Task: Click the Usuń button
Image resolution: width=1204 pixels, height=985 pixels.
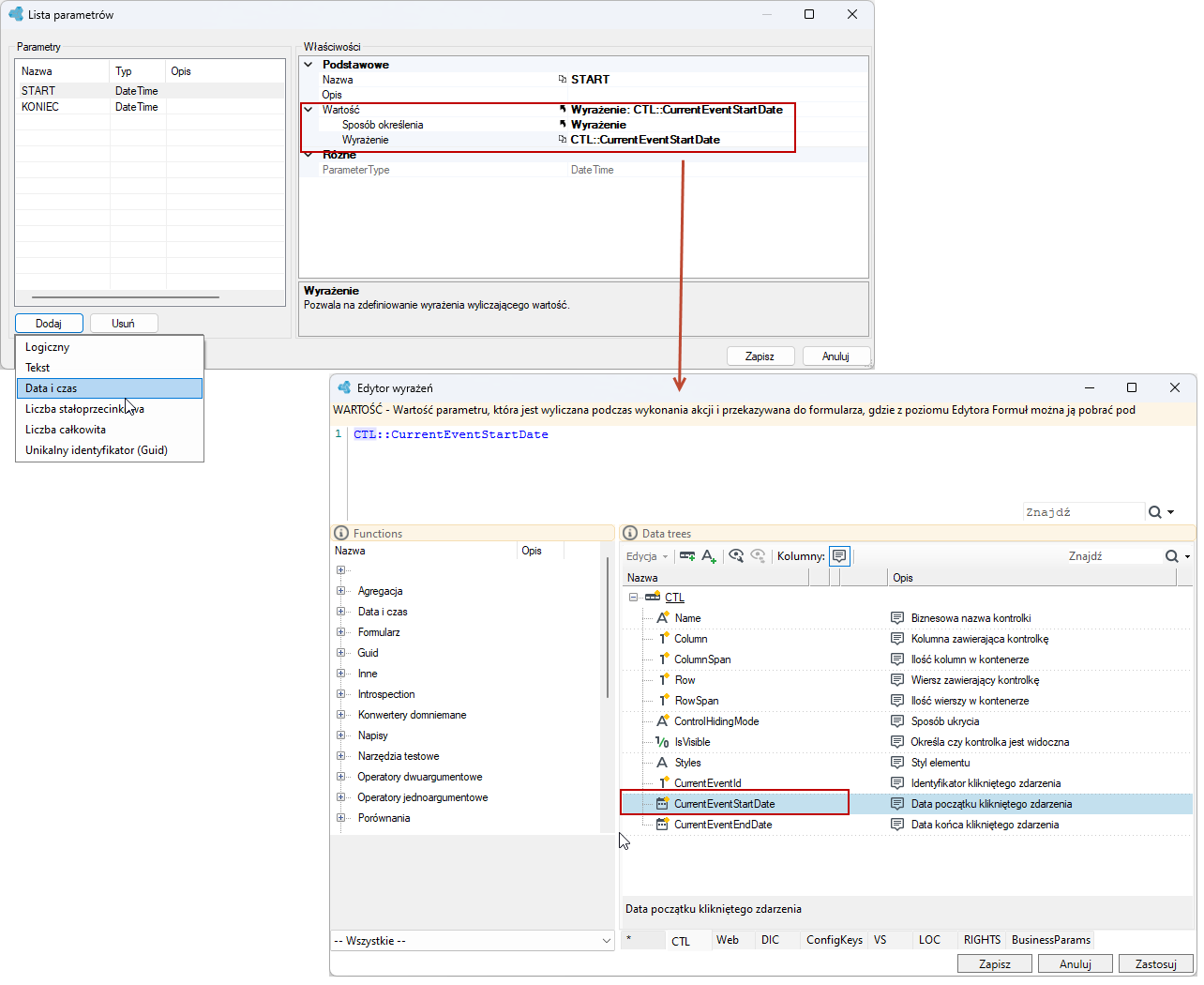Action: 124,324
